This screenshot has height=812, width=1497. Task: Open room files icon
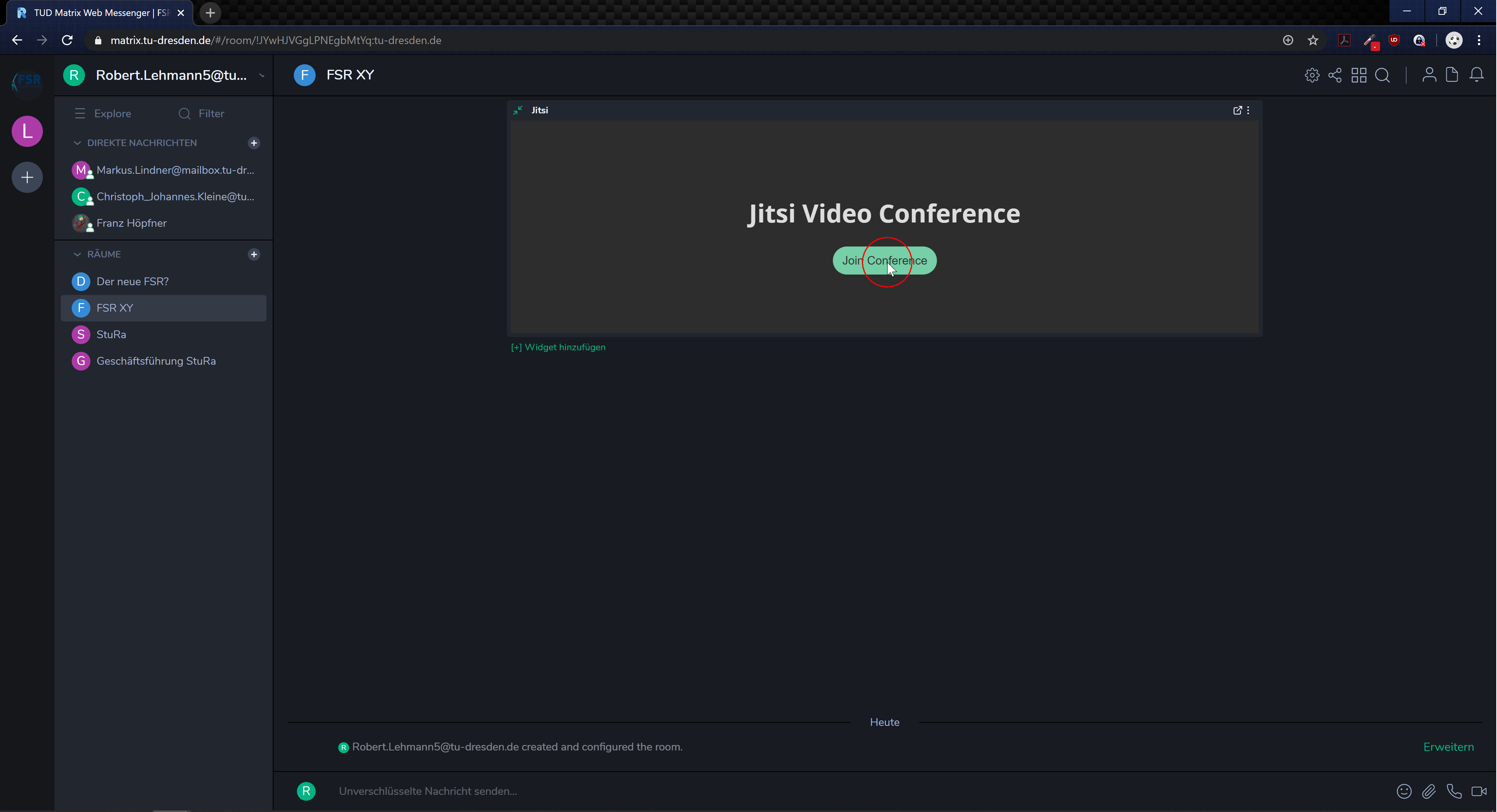1452,75
